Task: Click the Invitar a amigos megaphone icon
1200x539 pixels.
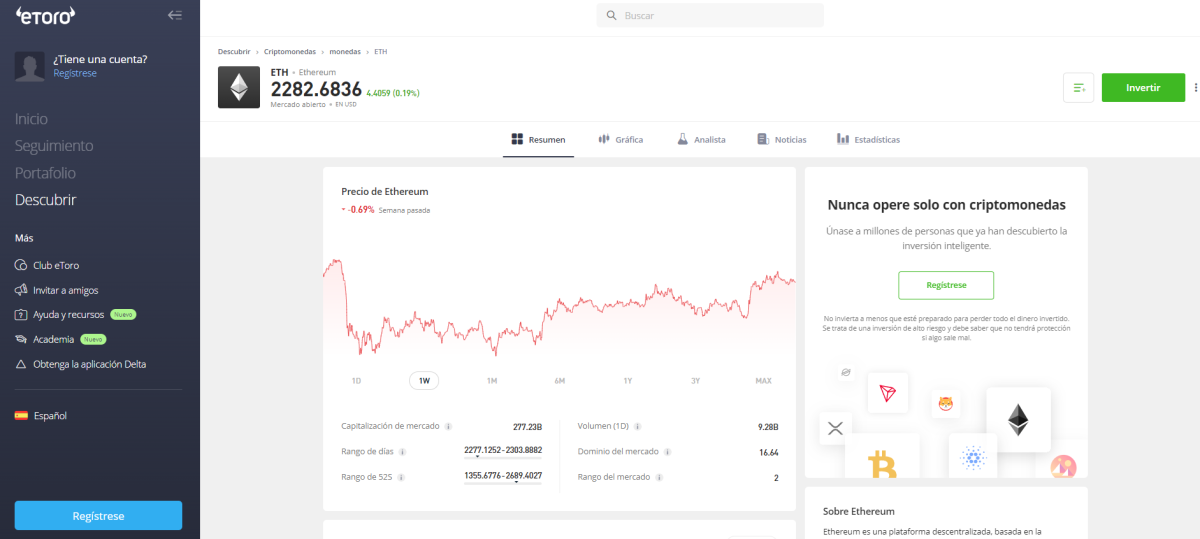Action: (x=22, y=290)
